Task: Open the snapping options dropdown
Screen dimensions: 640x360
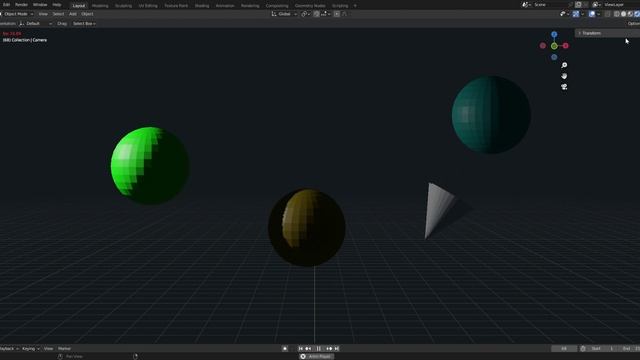Action: 326,14
